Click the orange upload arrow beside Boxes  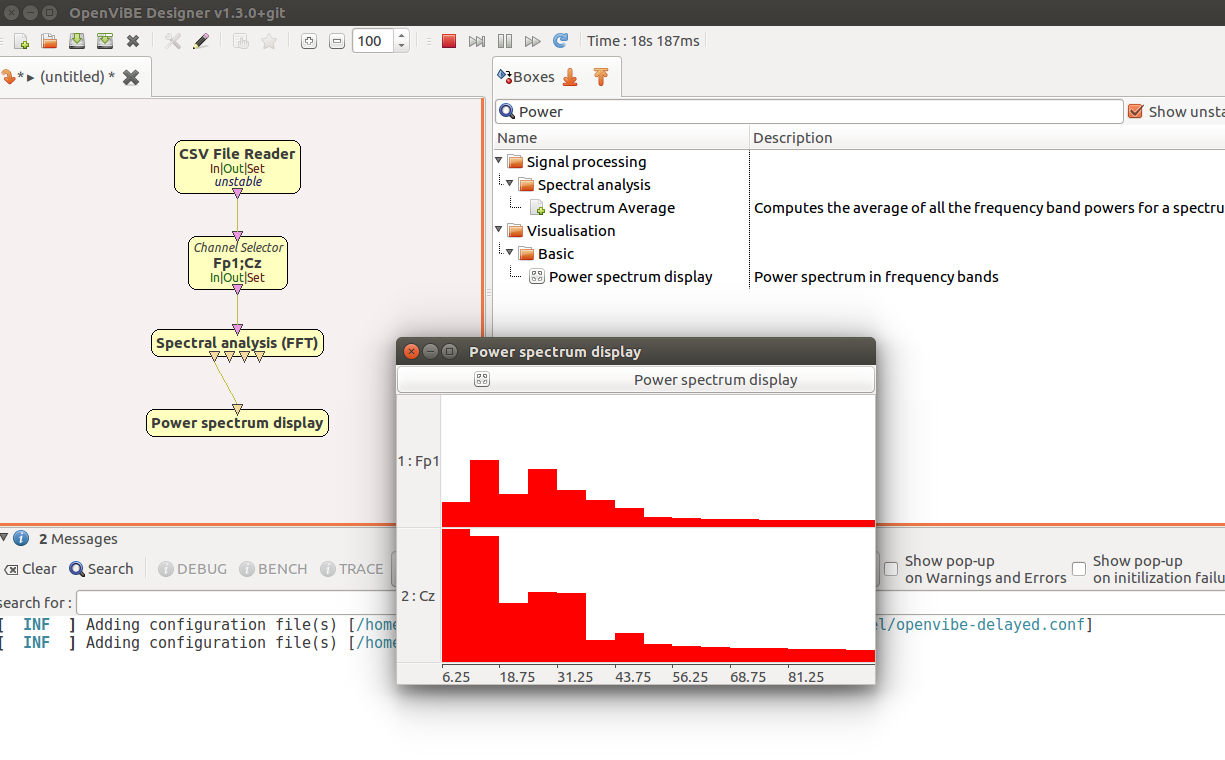pos(601,77)
